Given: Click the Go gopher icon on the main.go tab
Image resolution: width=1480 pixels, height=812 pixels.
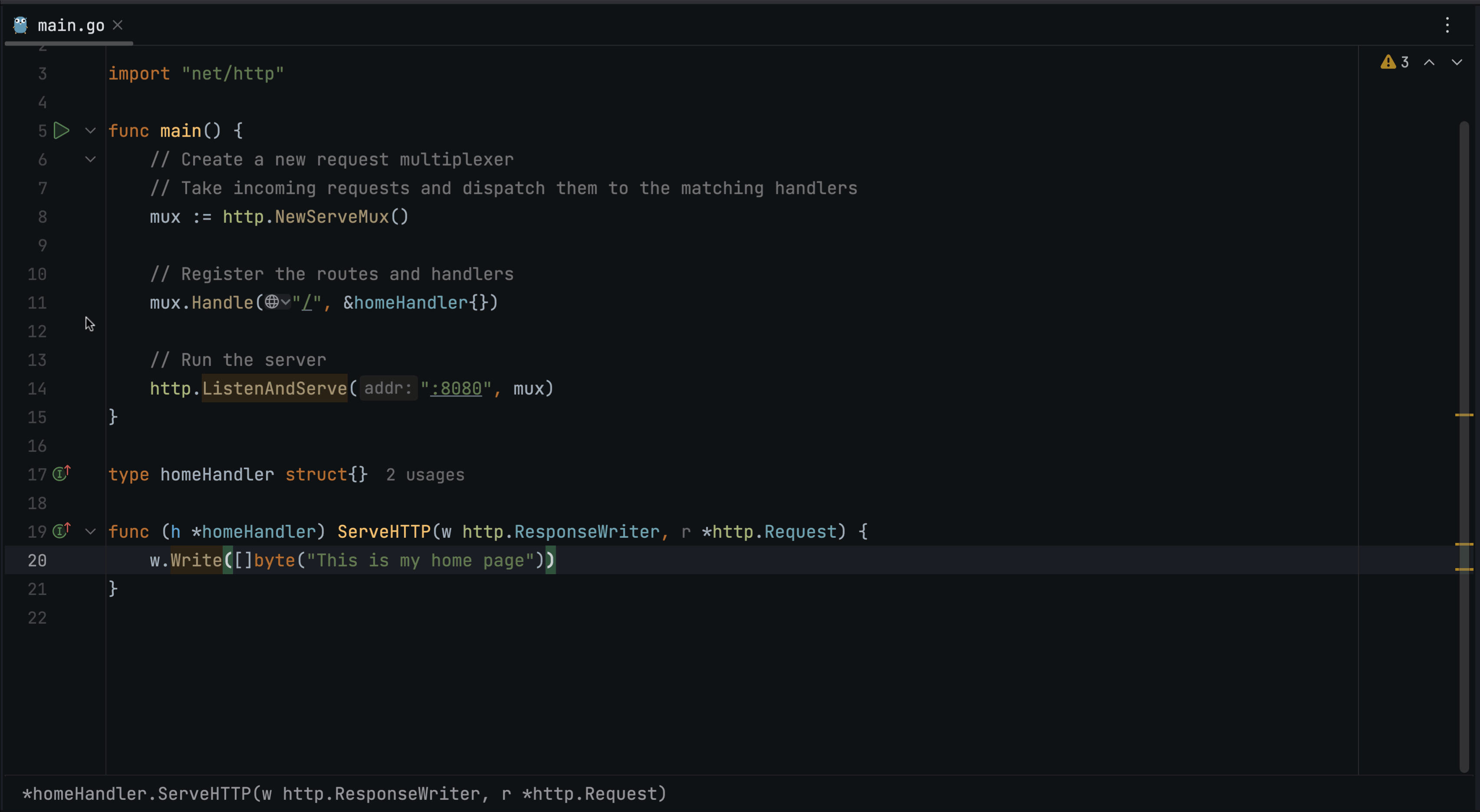Looking at the screenshot, I should point(20,25).
